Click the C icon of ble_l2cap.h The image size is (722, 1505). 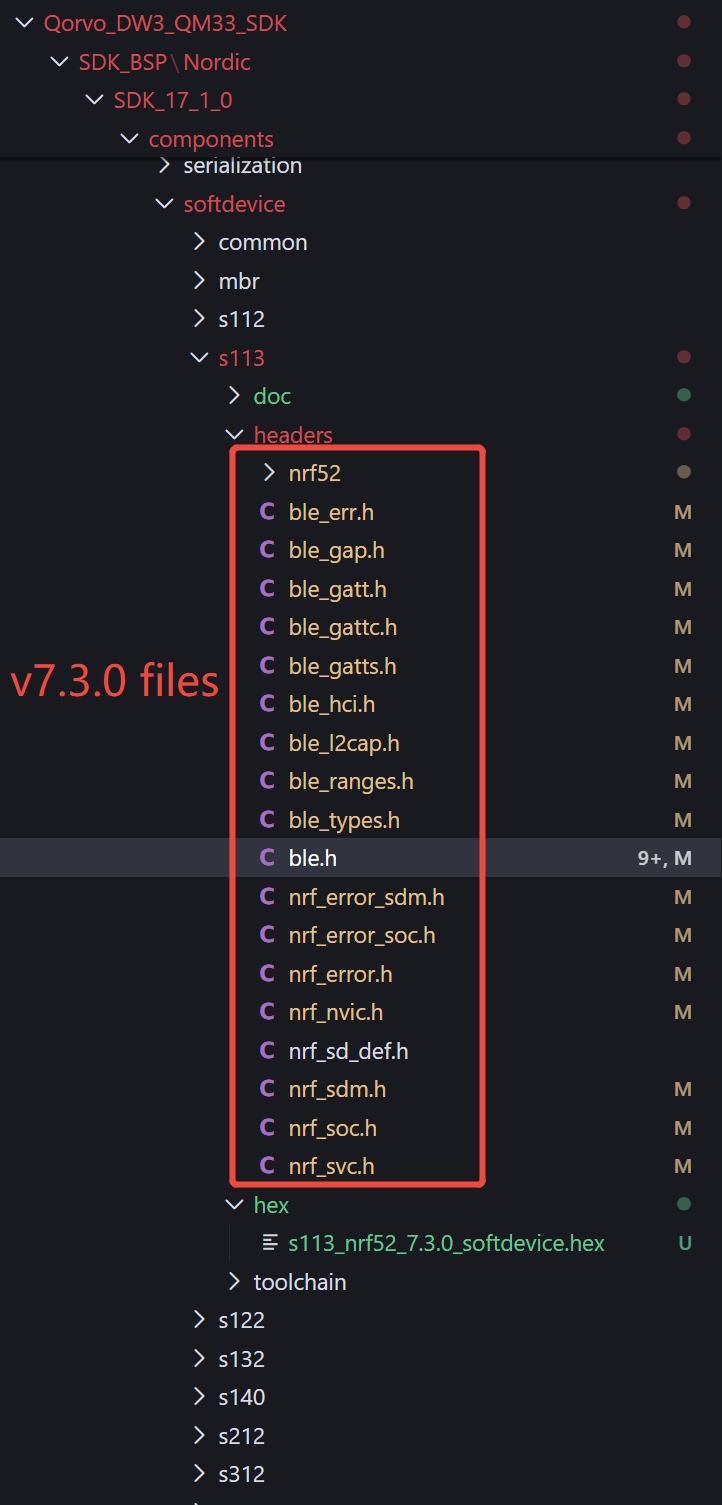click(267, 743)
